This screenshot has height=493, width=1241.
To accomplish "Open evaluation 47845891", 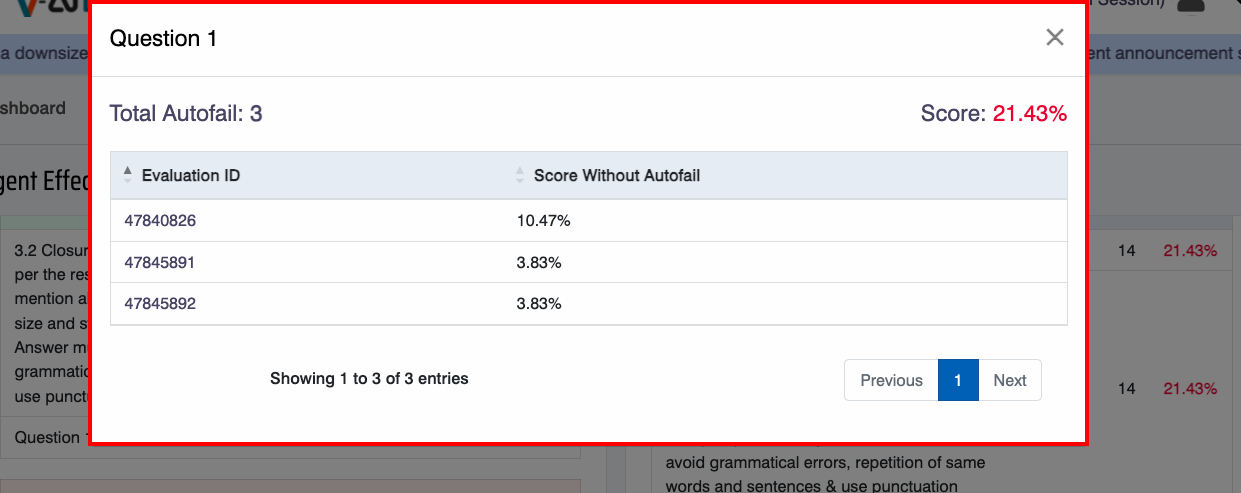I will coord(160,263).
